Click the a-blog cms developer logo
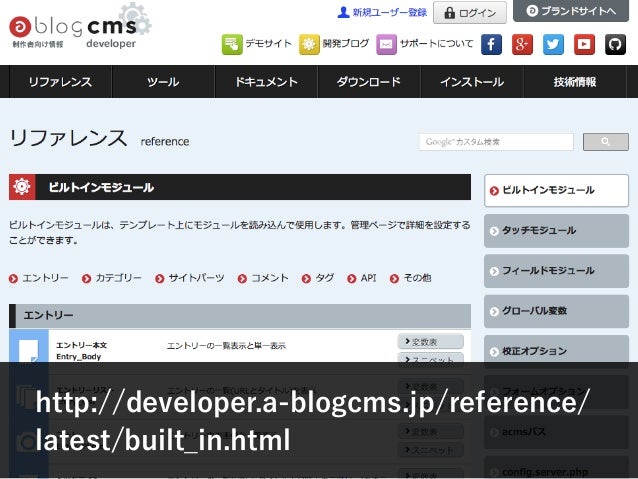 pos(80,27)
